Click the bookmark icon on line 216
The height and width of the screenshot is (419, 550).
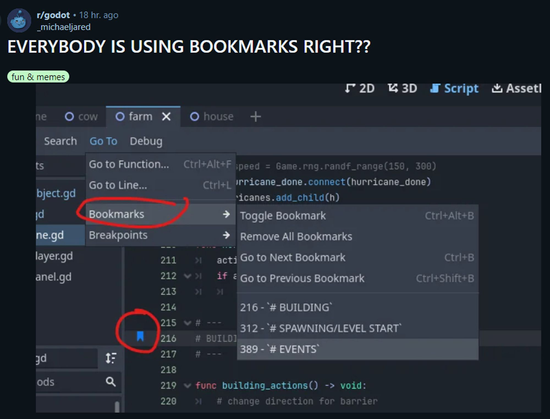point(140,336)
